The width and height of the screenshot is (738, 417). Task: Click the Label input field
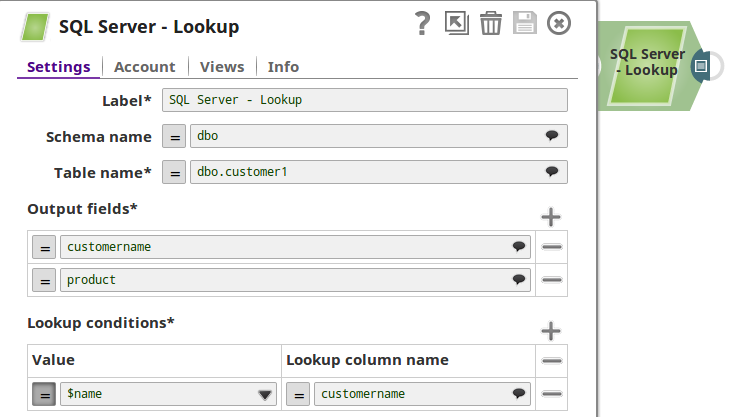click(x=365, y=100)
